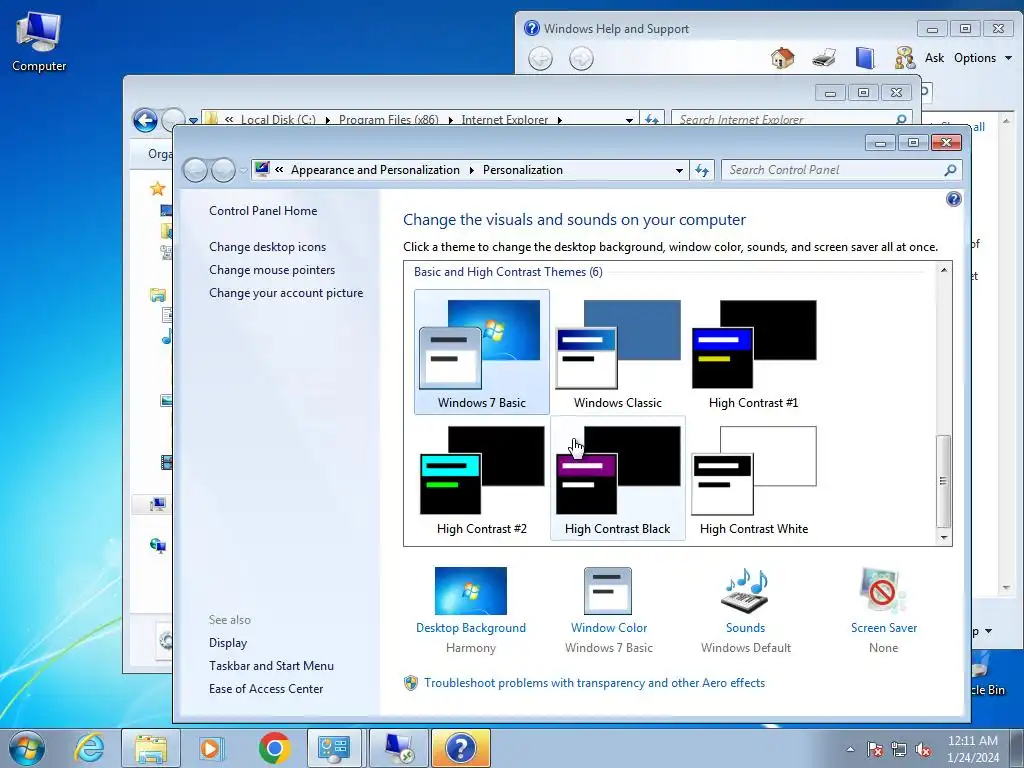Click the themes list scrollbar thumb
The height and width of the screenshot is (768, 1024).
943,481
